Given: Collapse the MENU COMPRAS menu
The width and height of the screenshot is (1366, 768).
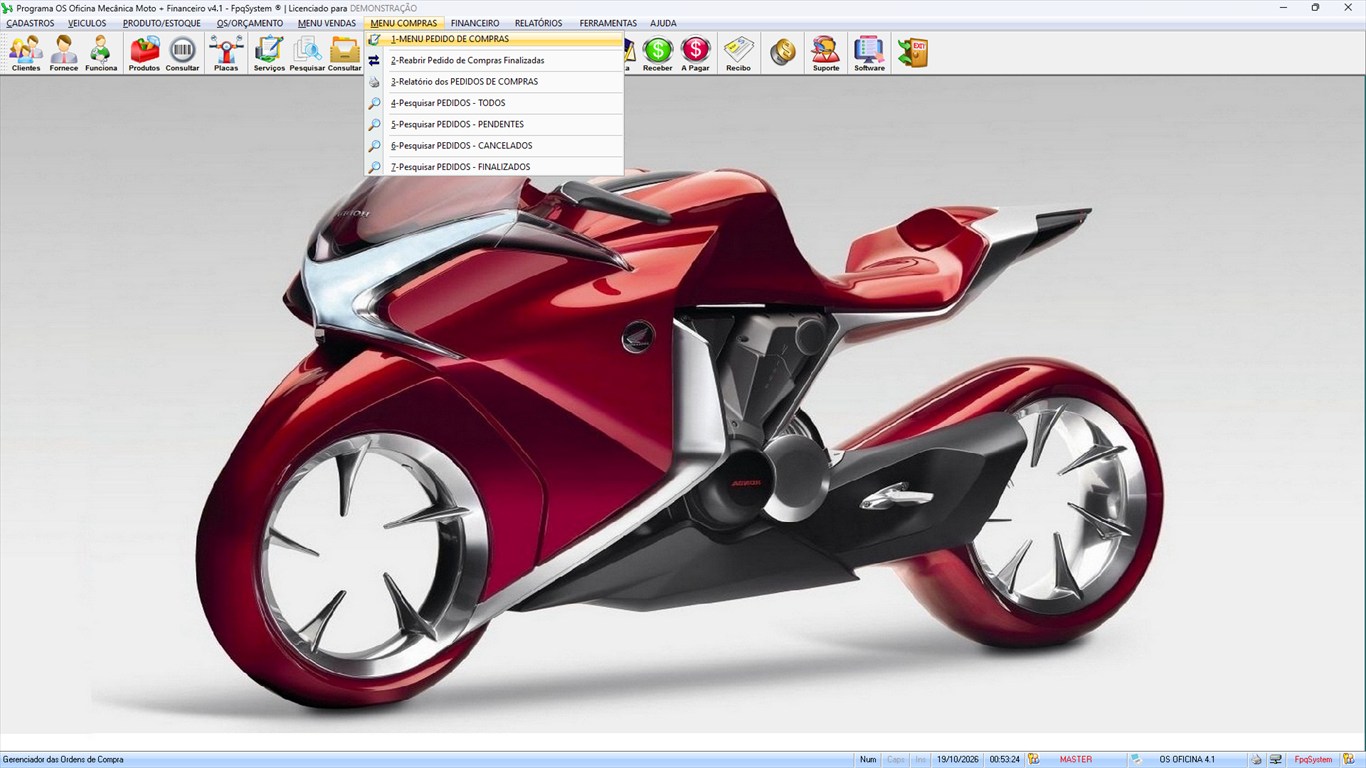Looking at the screenshot, I should tap(404, 23).
